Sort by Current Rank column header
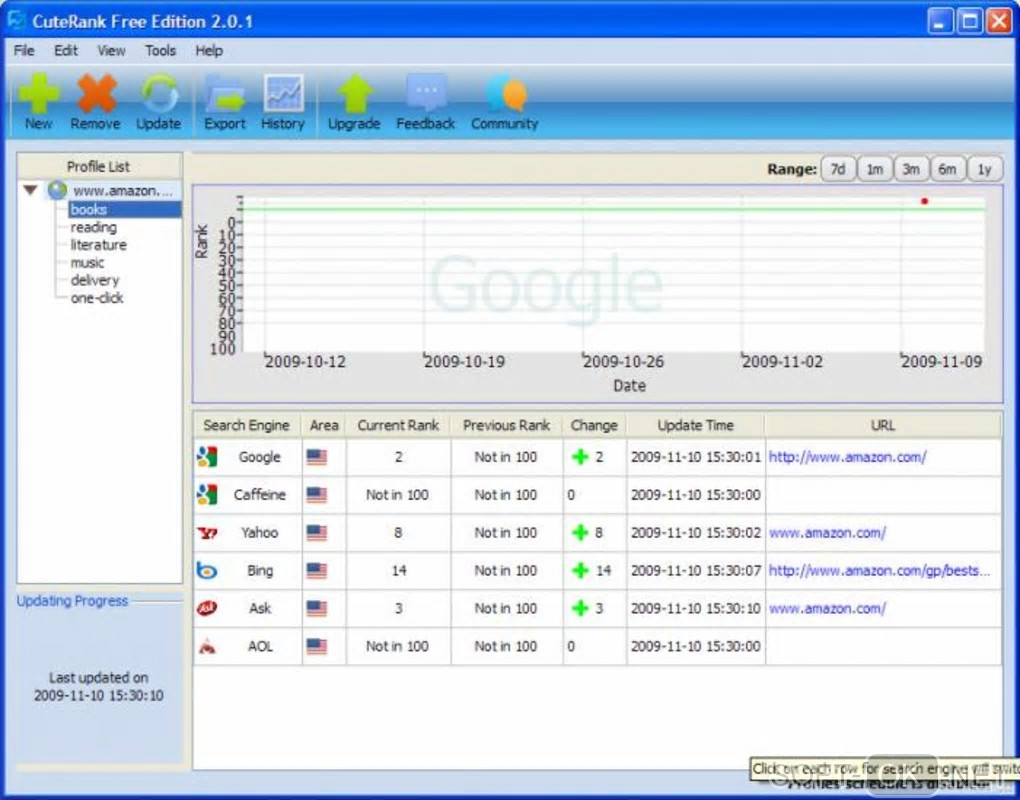Viewport: 1020px width, 800px height. point(398,425)
